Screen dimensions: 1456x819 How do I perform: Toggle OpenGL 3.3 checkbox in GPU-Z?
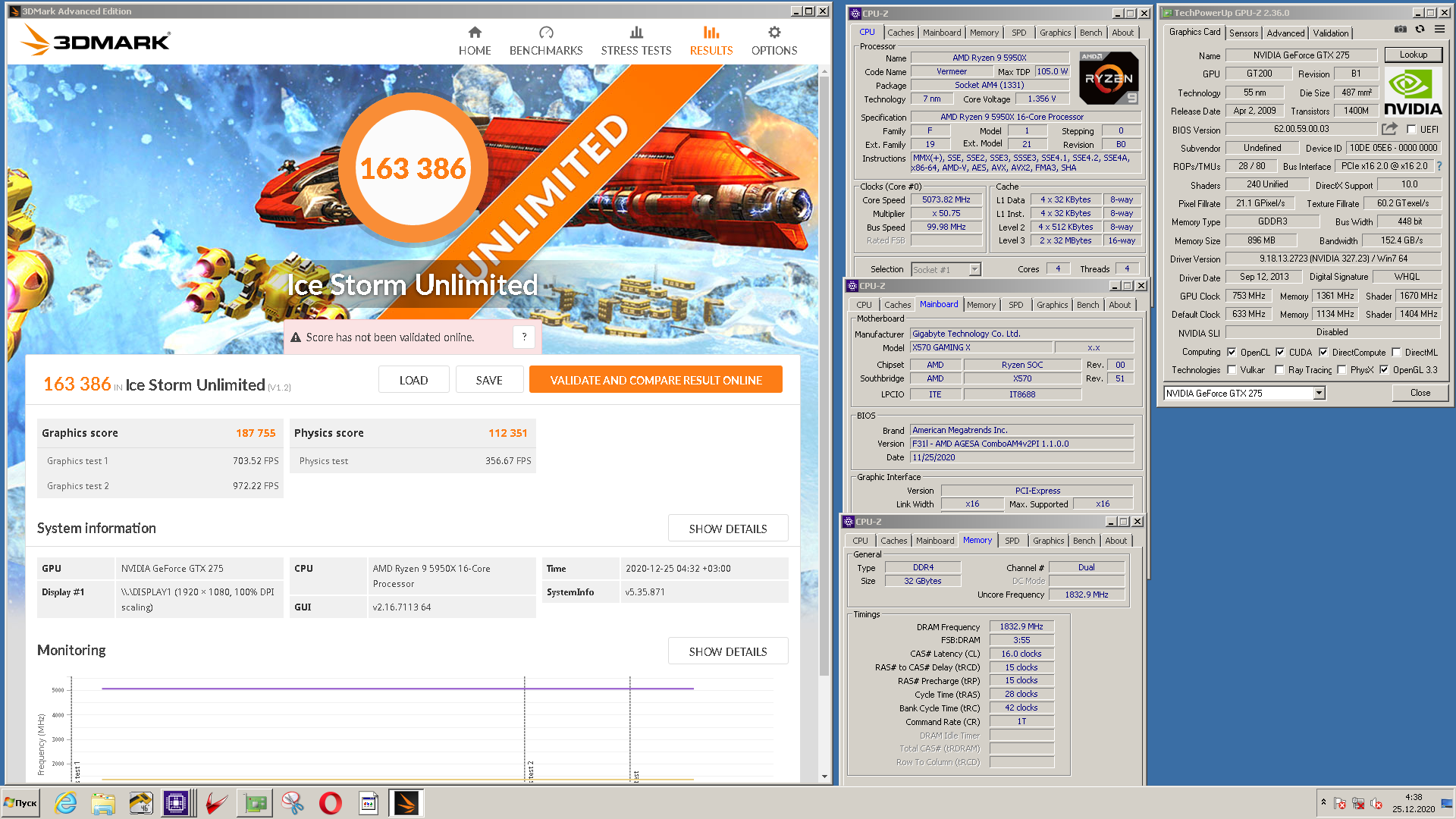(x=1384, y=370)
